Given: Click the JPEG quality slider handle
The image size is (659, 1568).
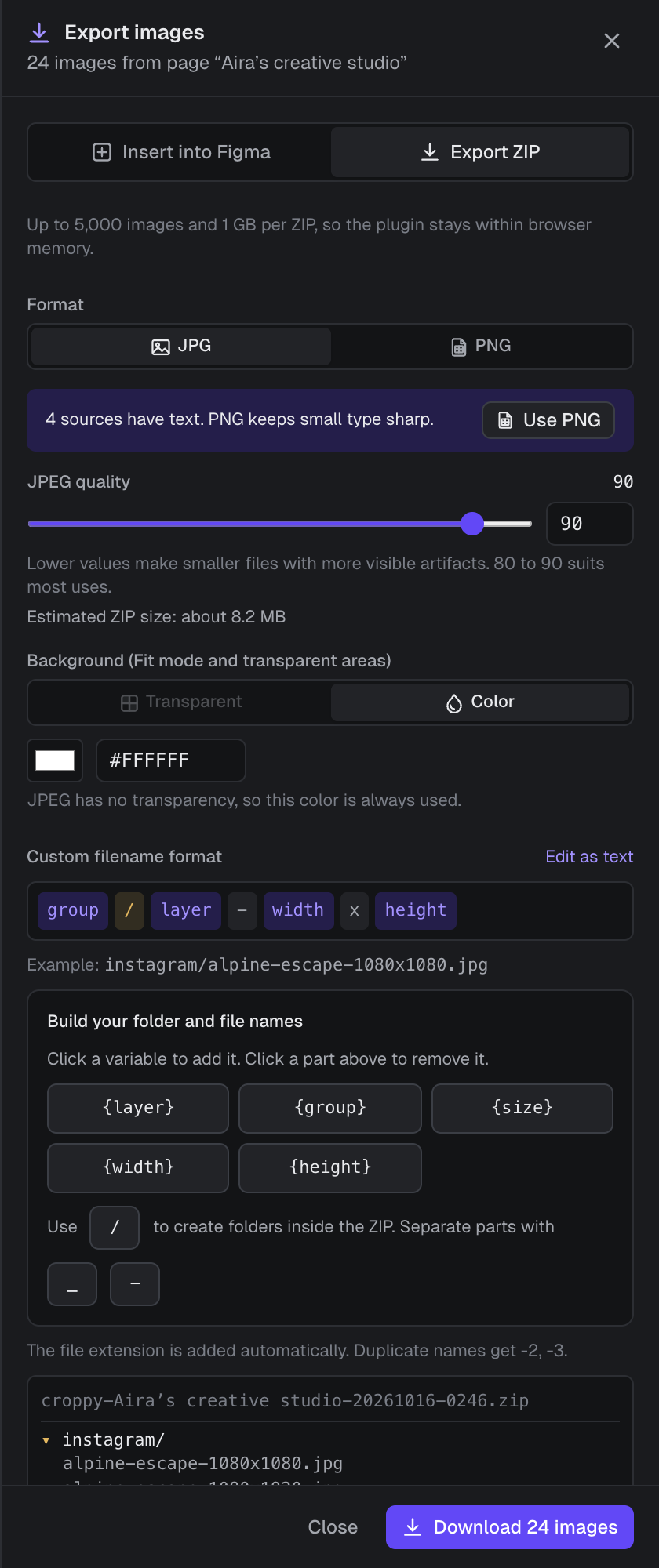Looking at the screenshot, I should (x=472, y=524).
